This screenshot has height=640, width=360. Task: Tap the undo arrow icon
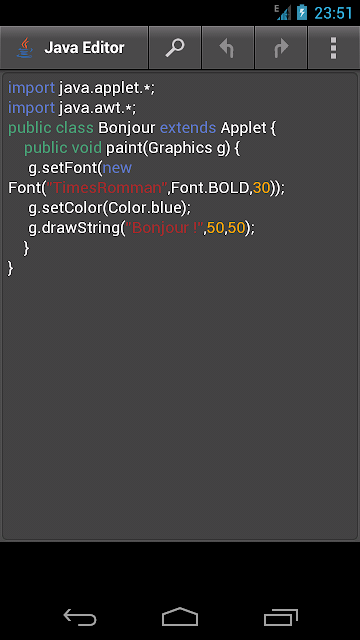(228, 48)
